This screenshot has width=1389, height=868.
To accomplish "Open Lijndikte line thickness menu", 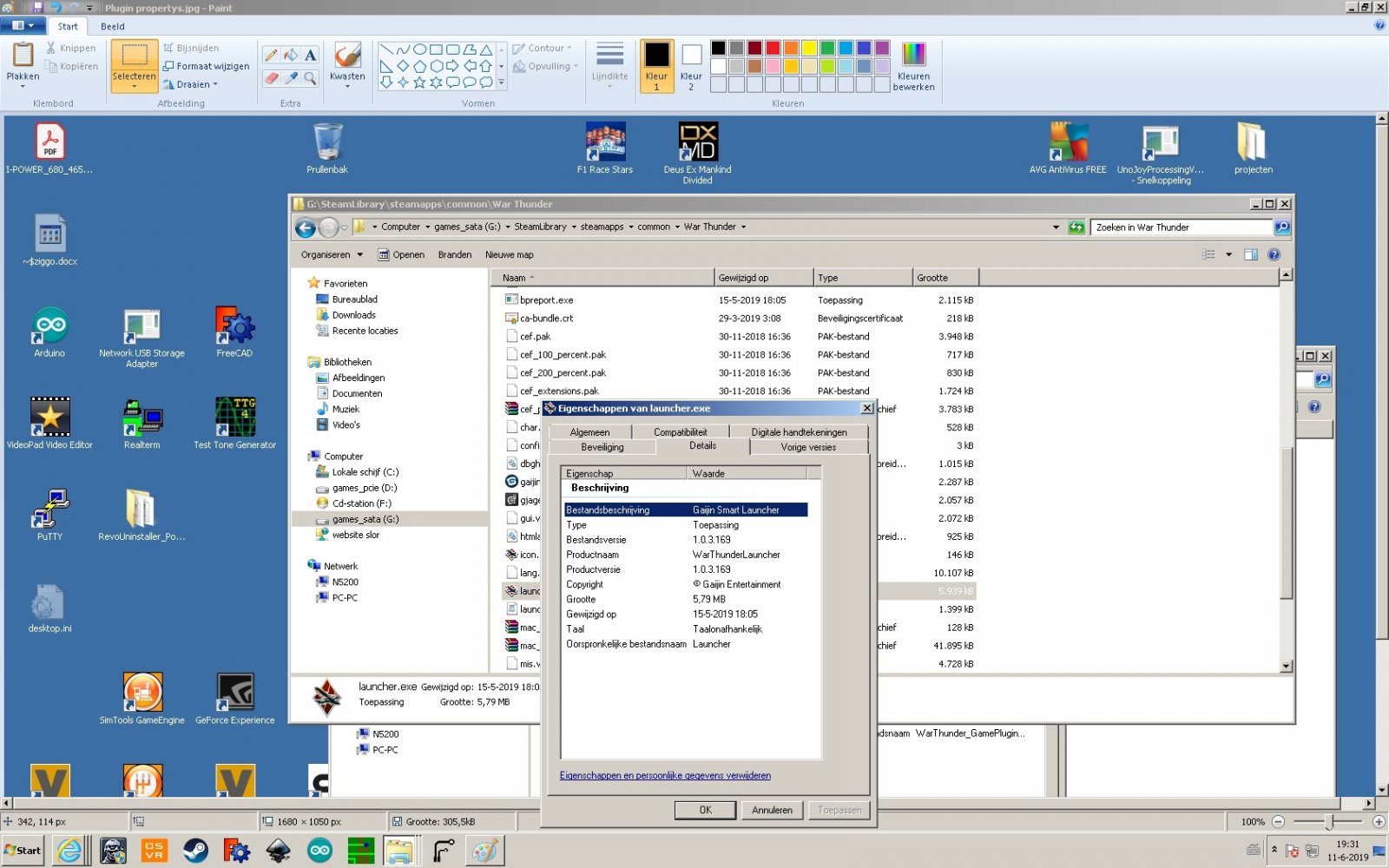I will tap(609, 64).
